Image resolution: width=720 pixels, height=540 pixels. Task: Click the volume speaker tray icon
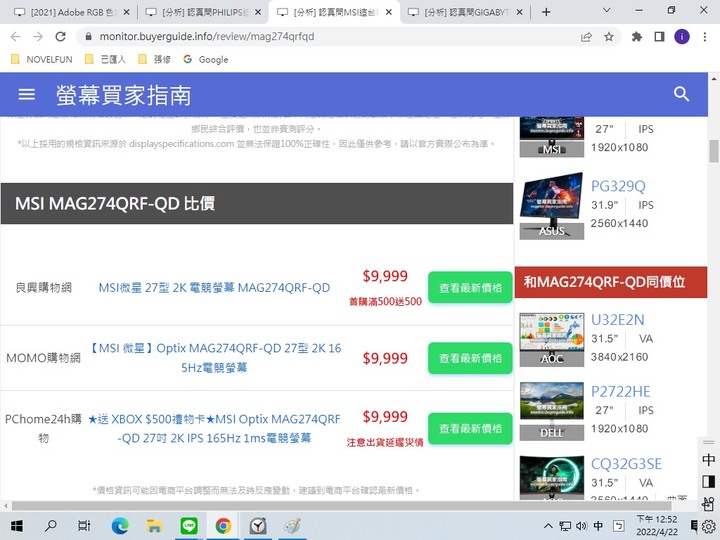581,526
